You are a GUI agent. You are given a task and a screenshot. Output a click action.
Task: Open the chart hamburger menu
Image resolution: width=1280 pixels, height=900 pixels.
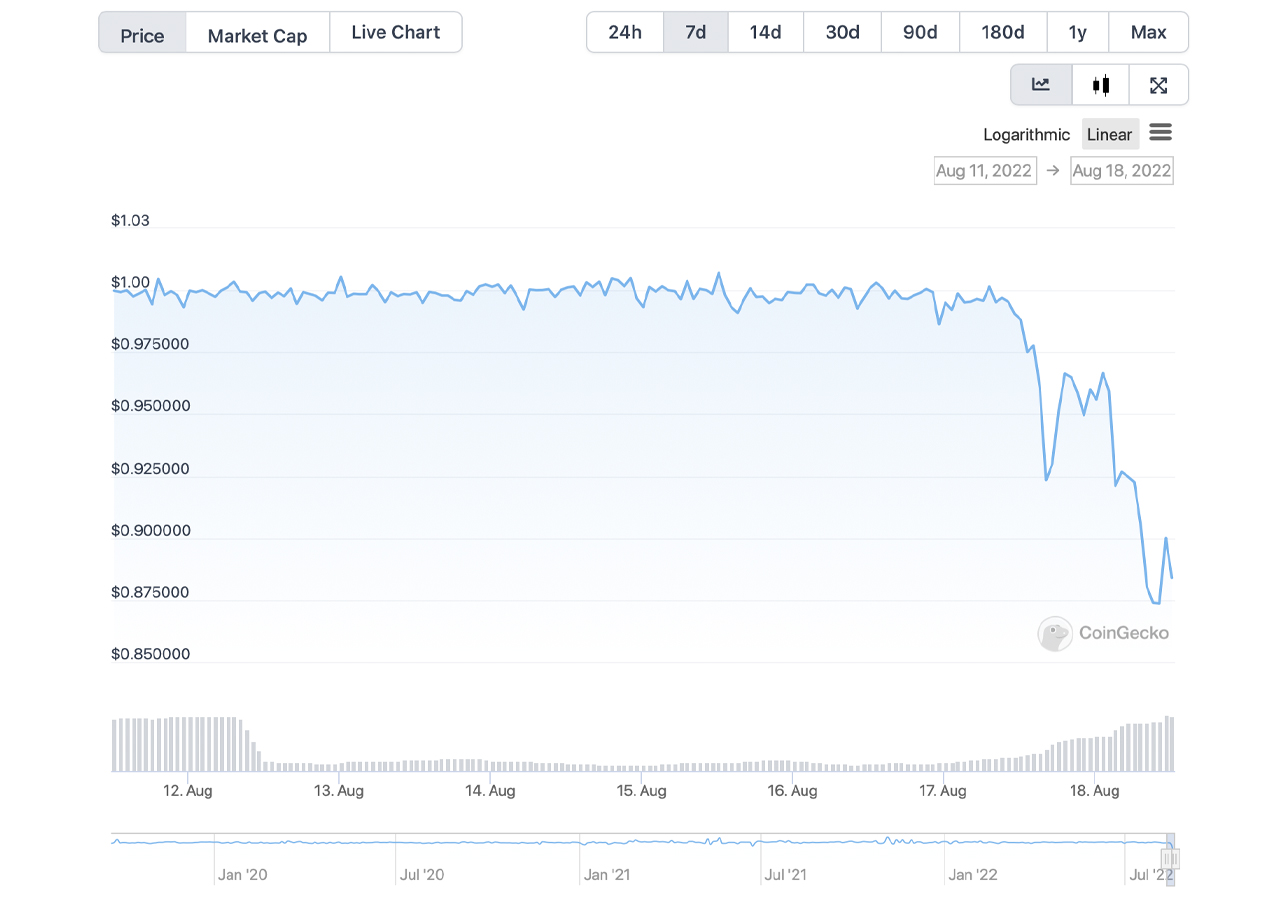pos(1160,133)
